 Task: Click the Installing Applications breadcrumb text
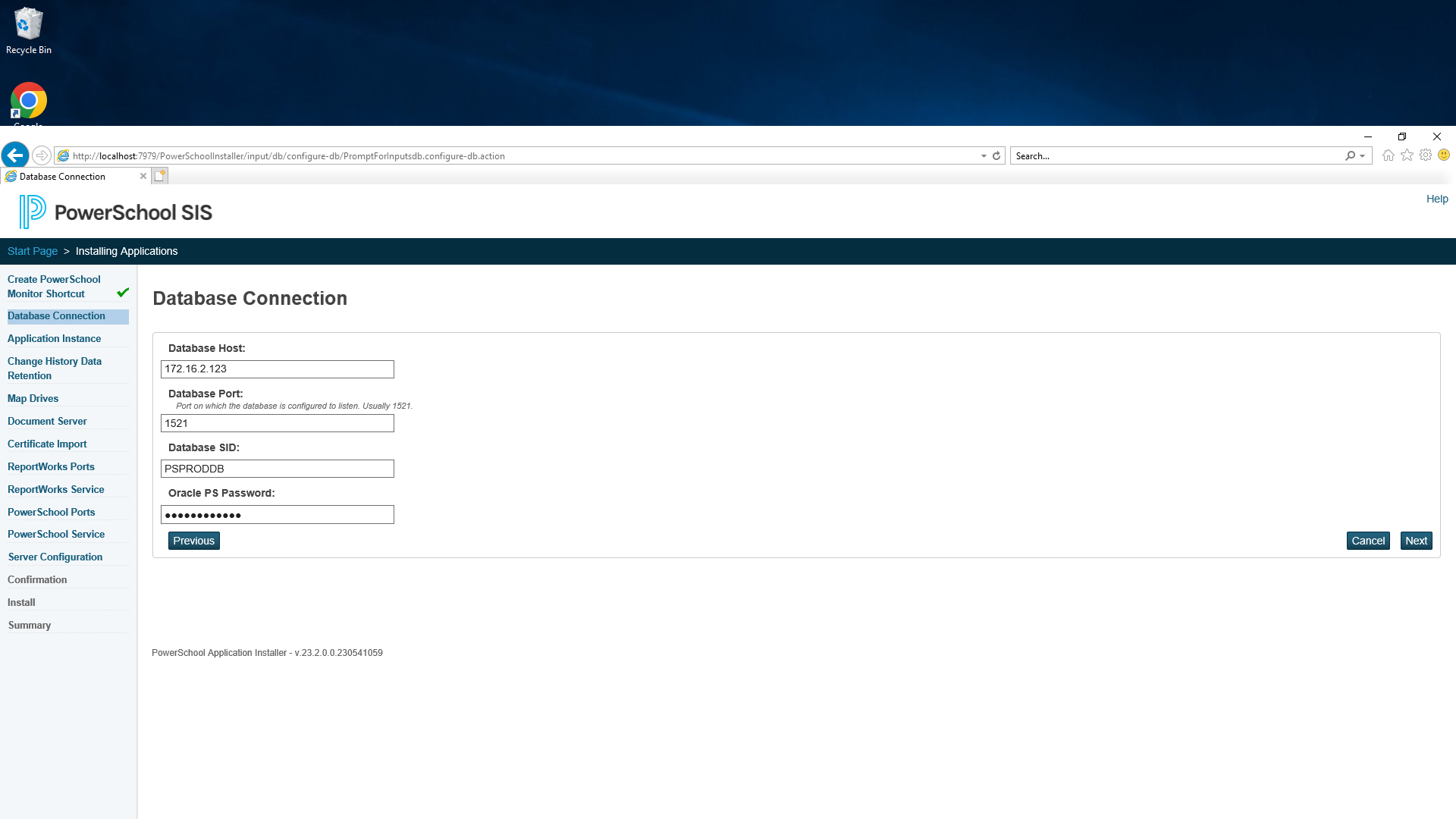coord(127,251)
